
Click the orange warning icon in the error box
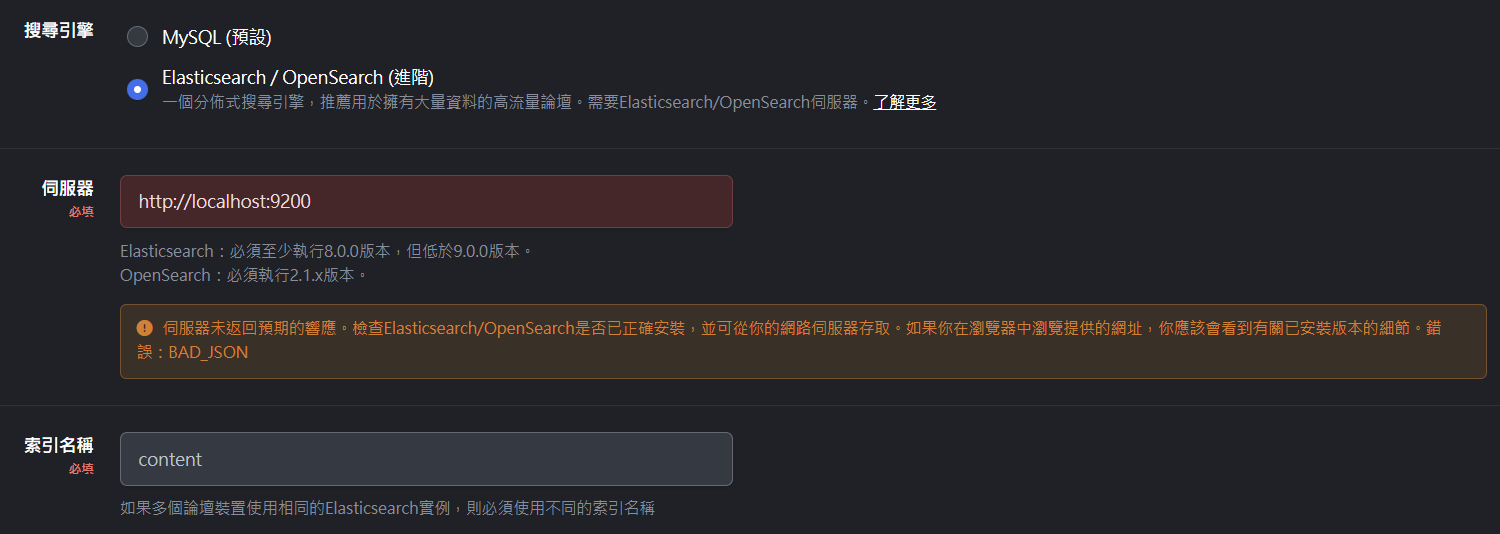click(x=145, y=328)
